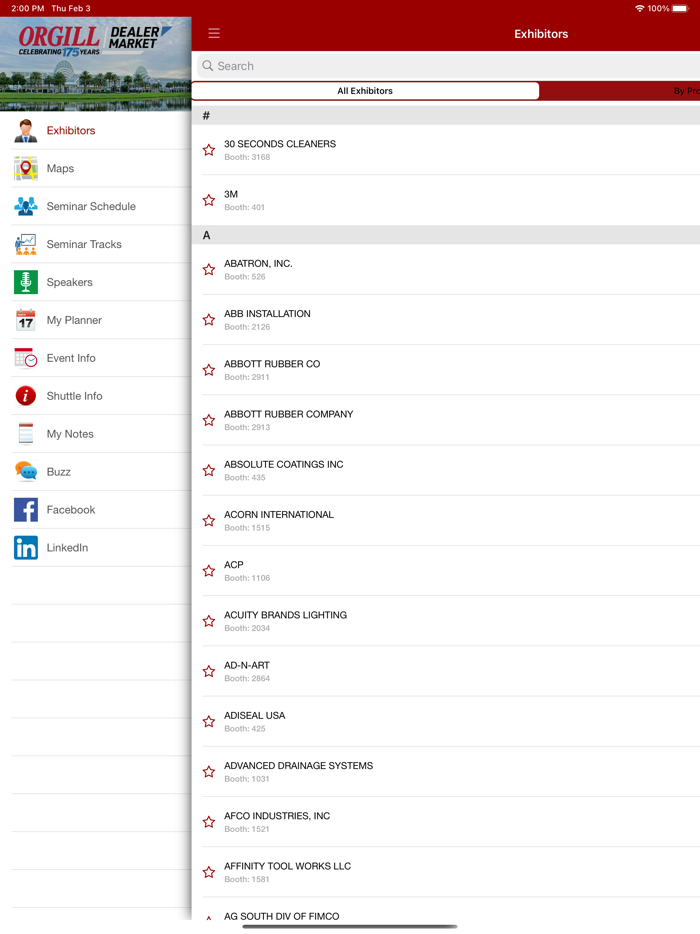Open the Exhibitors sidebar link
The width and height of the screenshot is (700, 934).
(71, 130)
